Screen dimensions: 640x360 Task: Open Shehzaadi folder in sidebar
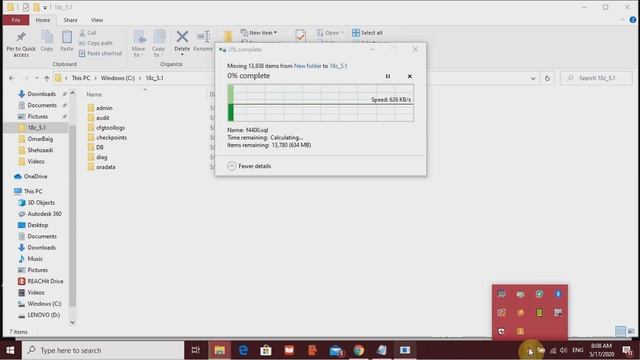36,150
